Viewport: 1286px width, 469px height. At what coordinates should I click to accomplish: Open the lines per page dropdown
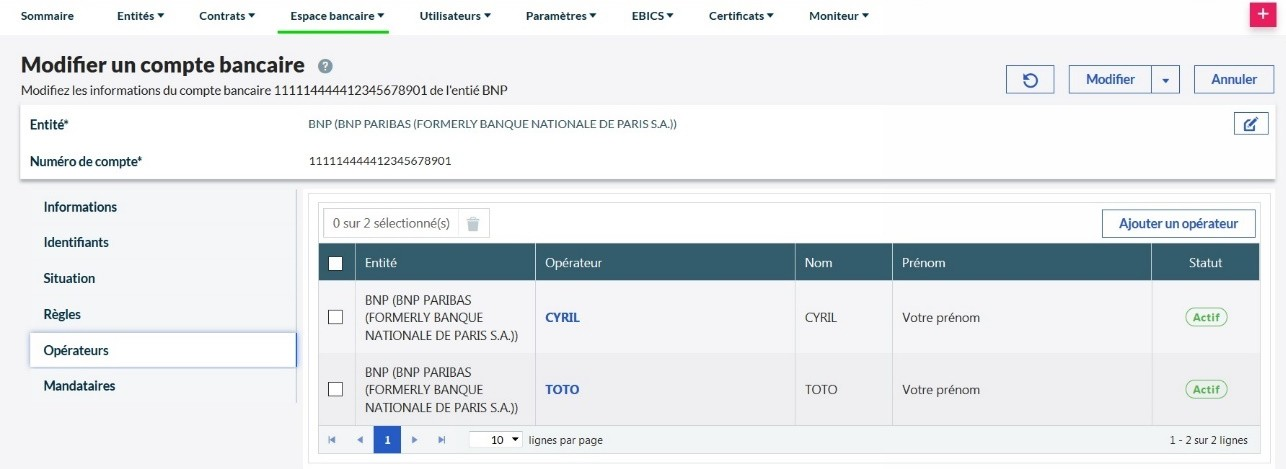pos(496,440)
